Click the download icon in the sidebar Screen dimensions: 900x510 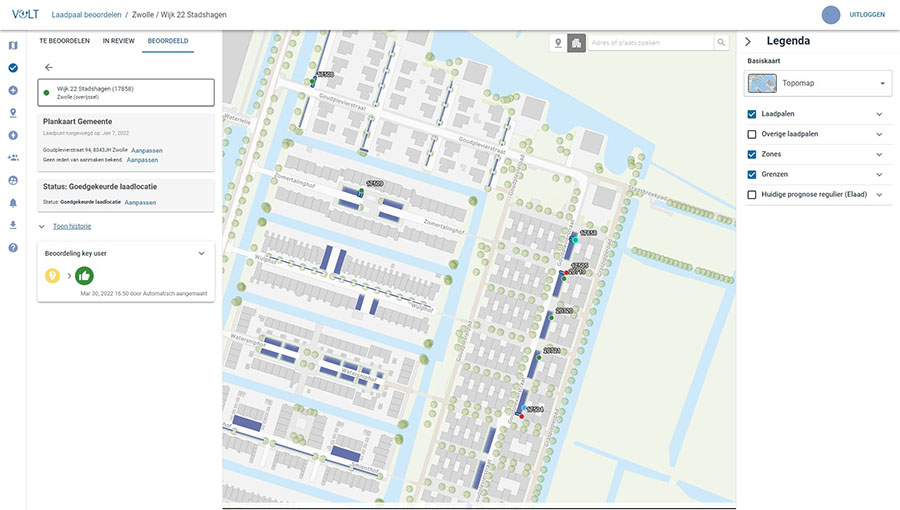[13, 225]
